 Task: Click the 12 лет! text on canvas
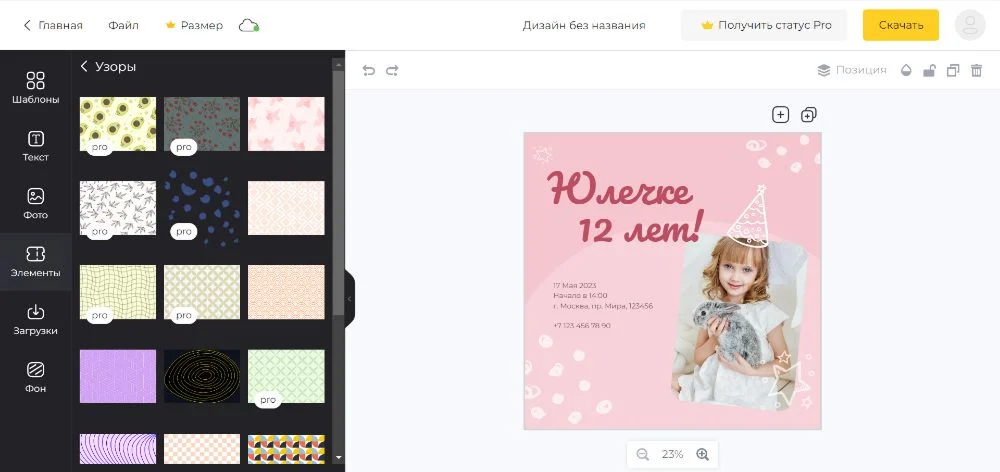point(641,227)
